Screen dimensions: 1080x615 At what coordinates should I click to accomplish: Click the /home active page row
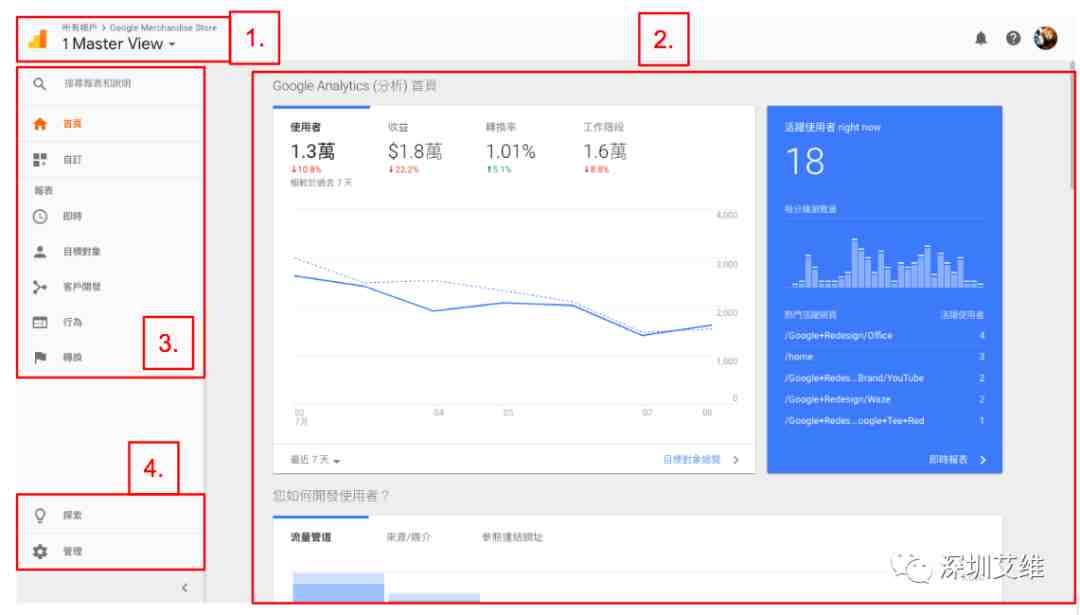click(884, 357)
